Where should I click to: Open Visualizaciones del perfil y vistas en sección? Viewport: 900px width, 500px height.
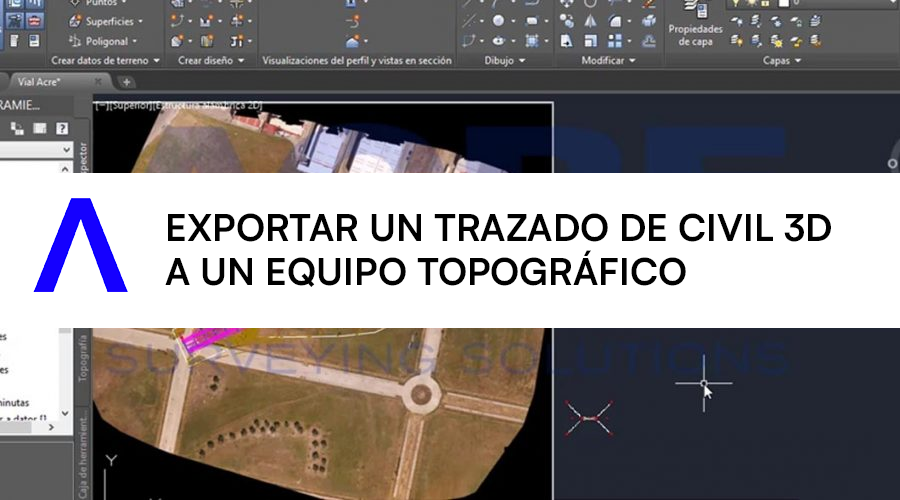357,60
